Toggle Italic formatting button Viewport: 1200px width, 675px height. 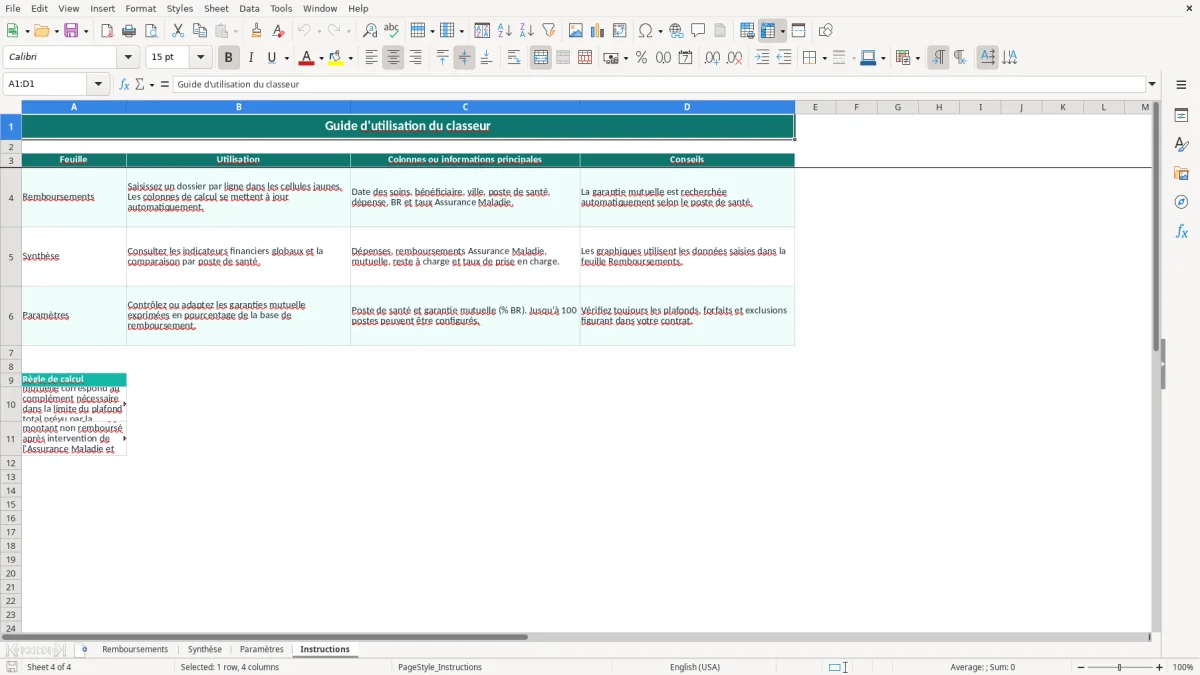point(250,58)
